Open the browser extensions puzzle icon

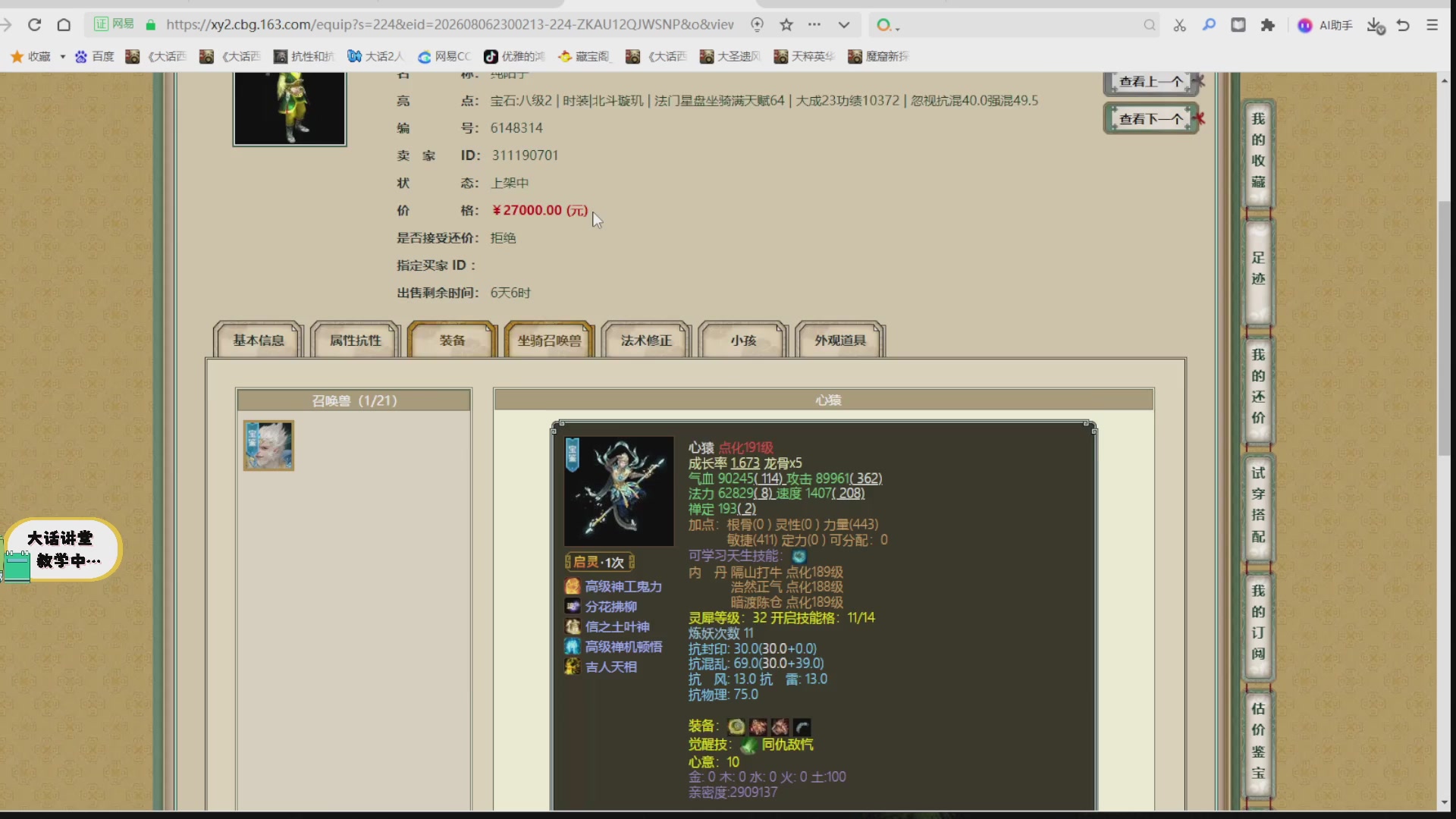click(x=1268, y=25)
